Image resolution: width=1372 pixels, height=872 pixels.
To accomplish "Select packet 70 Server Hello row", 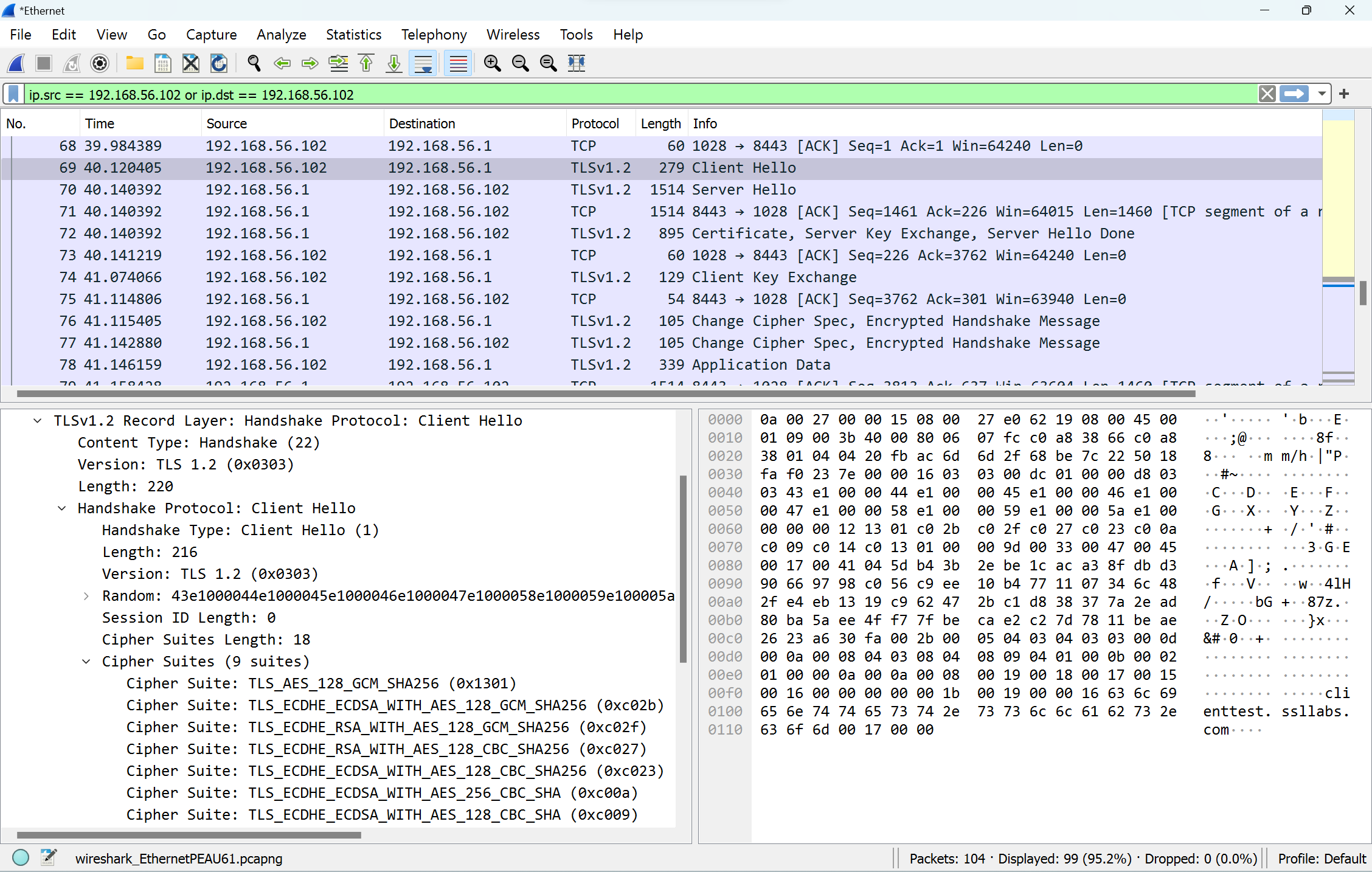I will [662, 190].
